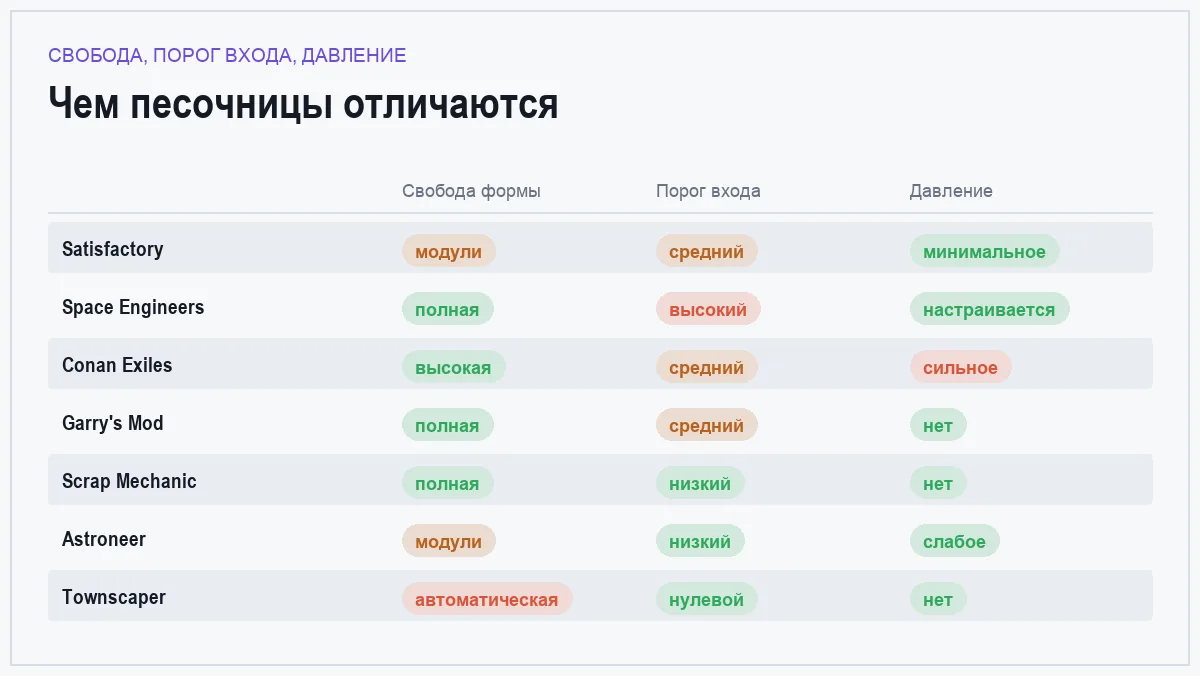Select the Garry's Mod row name
Image resolution: width=1200 pixels, height=676 pixels.
pos(112,423)
